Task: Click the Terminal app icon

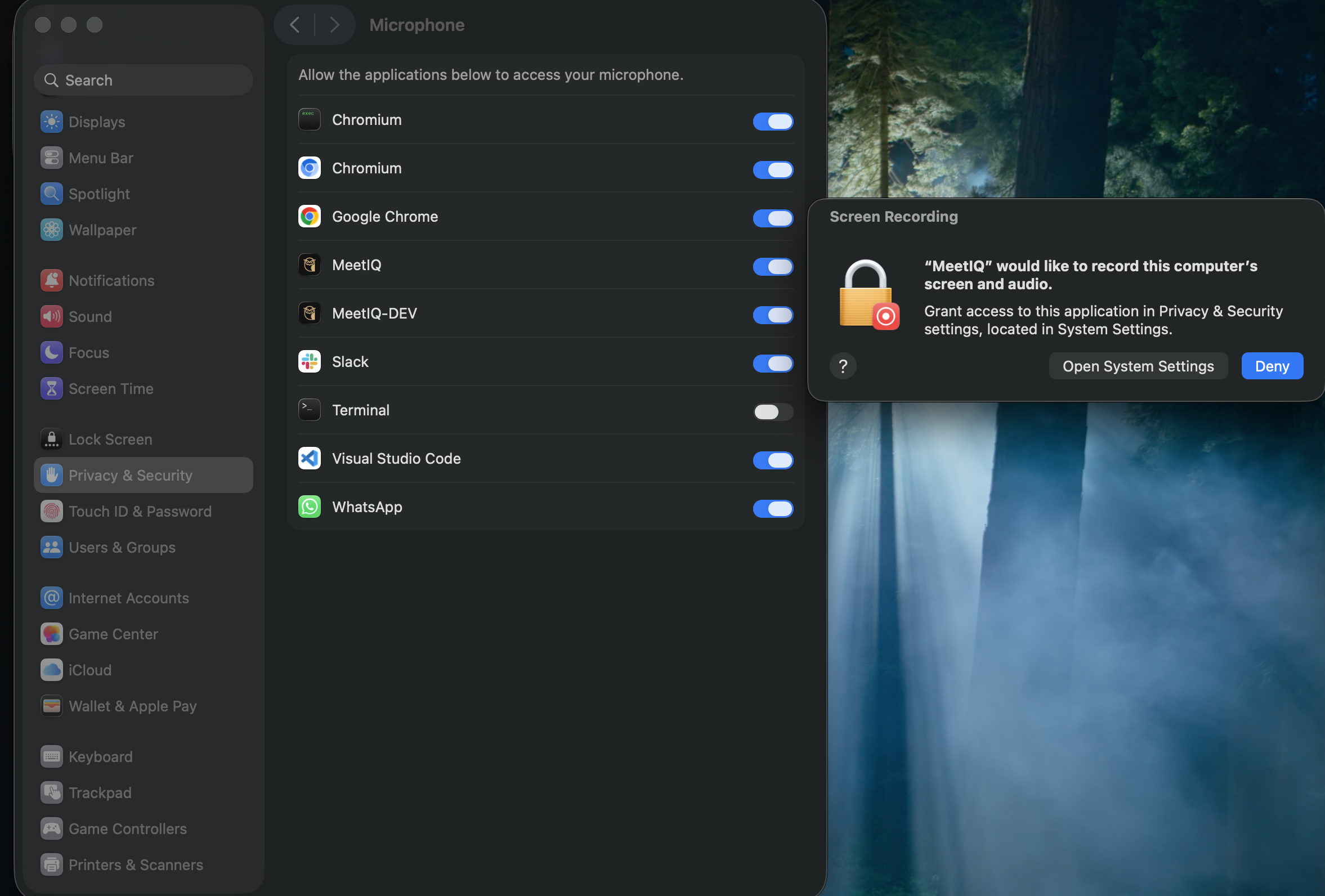Action: click(x=310, y=410)
